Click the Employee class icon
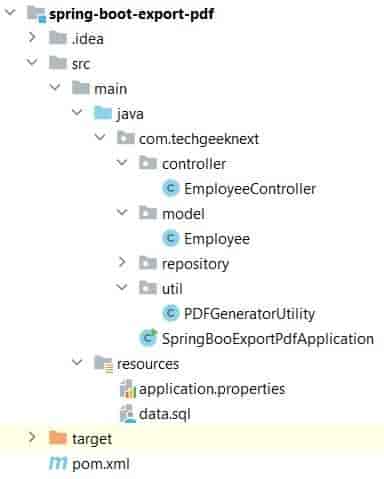Viewport: 384px width, 479px height. coord(171,239)
